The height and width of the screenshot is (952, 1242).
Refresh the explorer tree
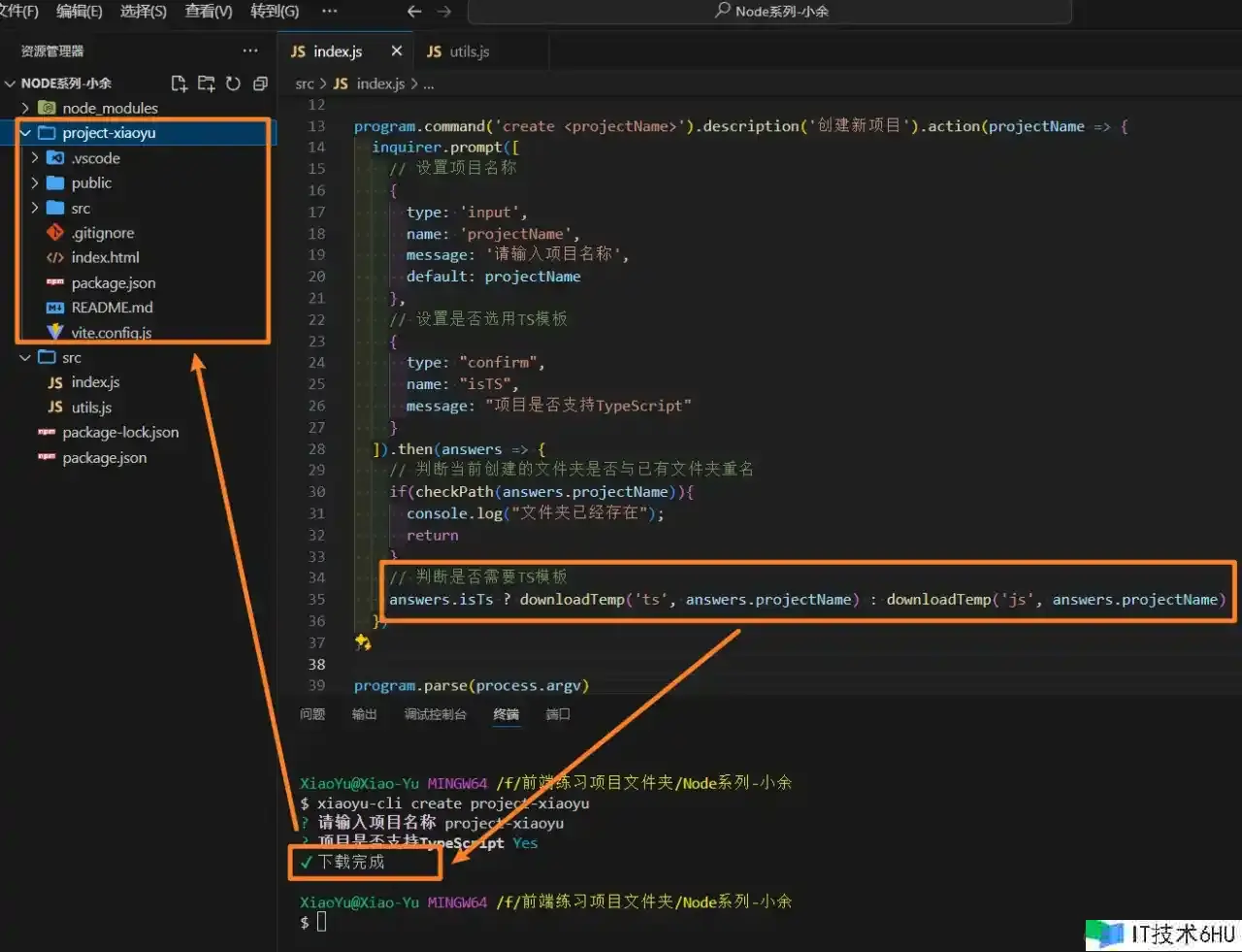tap(233, 83)
